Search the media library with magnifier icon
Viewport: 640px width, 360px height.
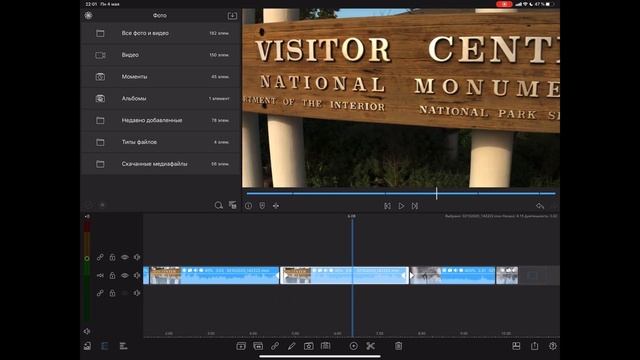point(219,205)
